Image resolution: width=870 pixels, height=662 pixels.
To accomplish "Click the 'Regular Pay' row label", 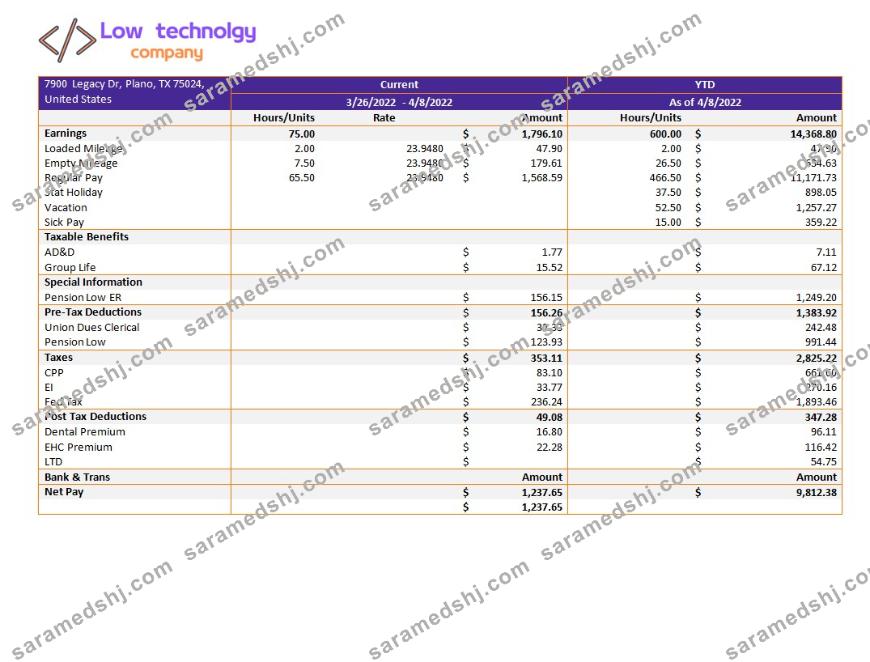I will [x=73, y=178].
